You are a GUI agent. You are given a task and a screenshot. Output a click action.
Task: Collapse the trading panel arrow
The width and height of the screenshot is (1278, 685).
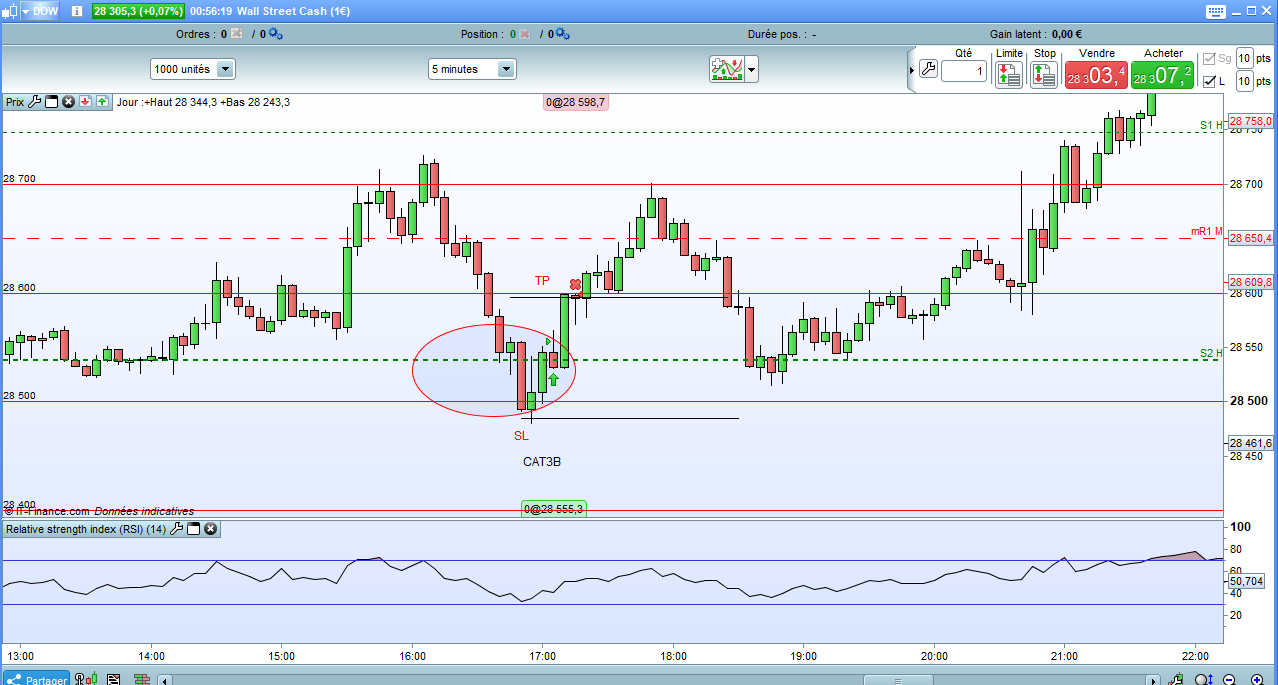[x=911, y=70]
